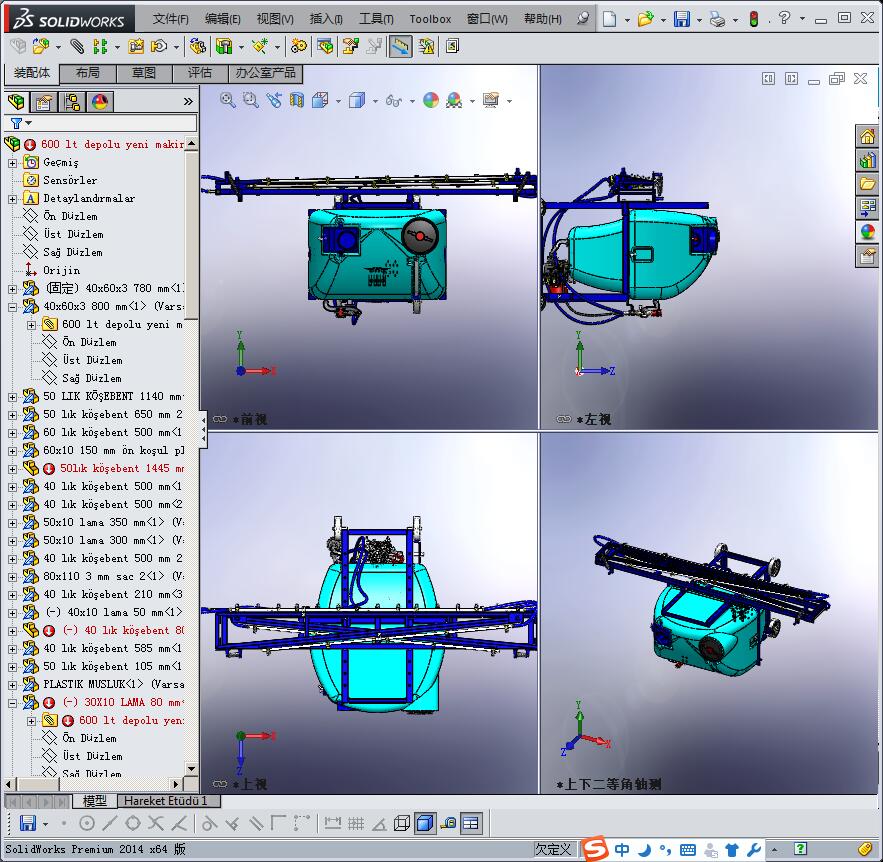Click the Section View icon
Image resolution: width=883 pixels, height=862 pixels.
(297, 100)
